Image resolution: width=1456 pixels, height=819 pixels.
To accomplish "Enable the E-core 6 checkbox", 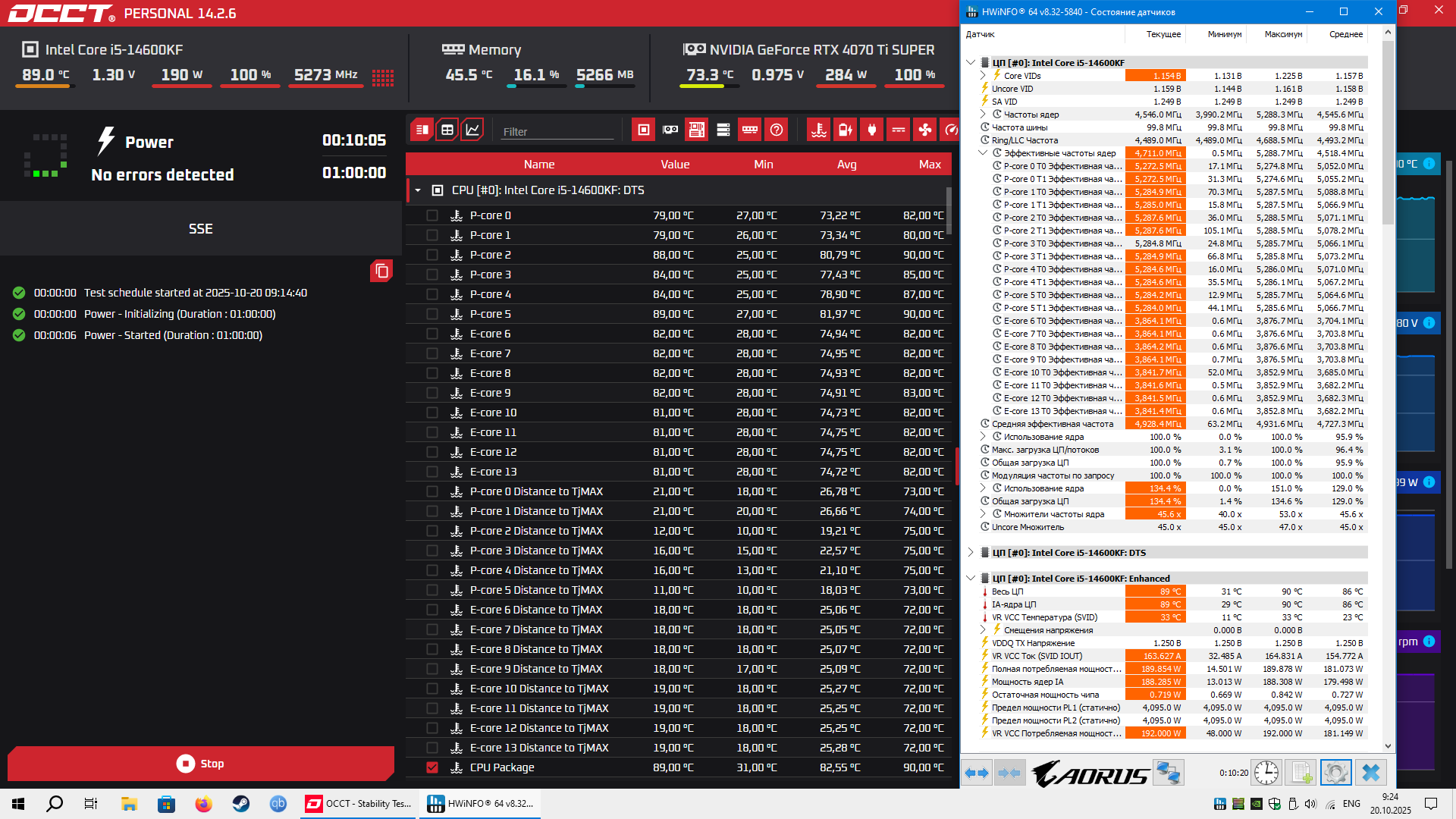I will click(432, 334).
